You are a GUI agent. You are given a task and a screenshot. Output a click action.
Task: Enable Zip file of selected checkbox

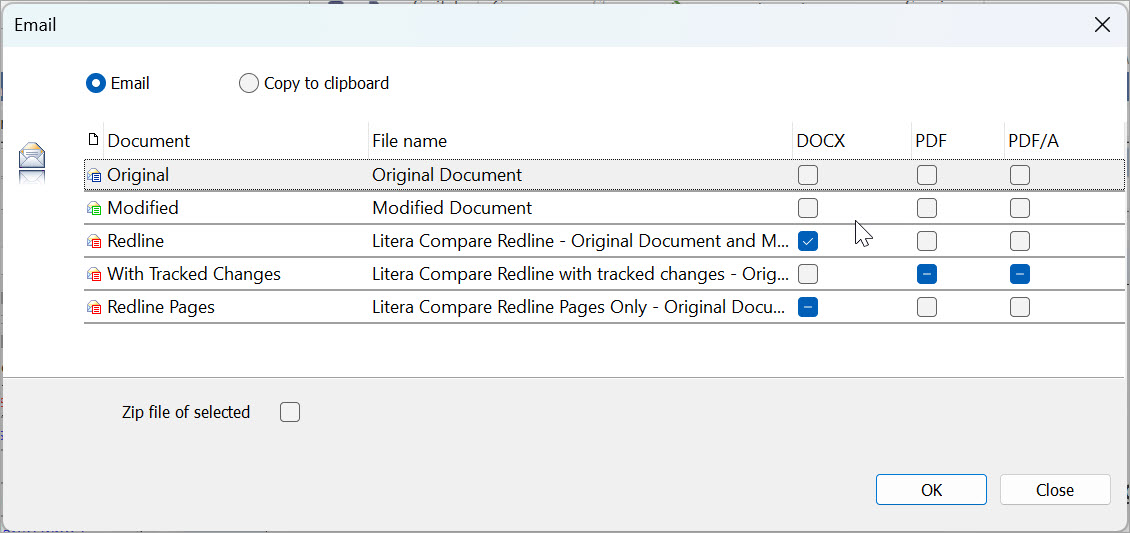290,413
